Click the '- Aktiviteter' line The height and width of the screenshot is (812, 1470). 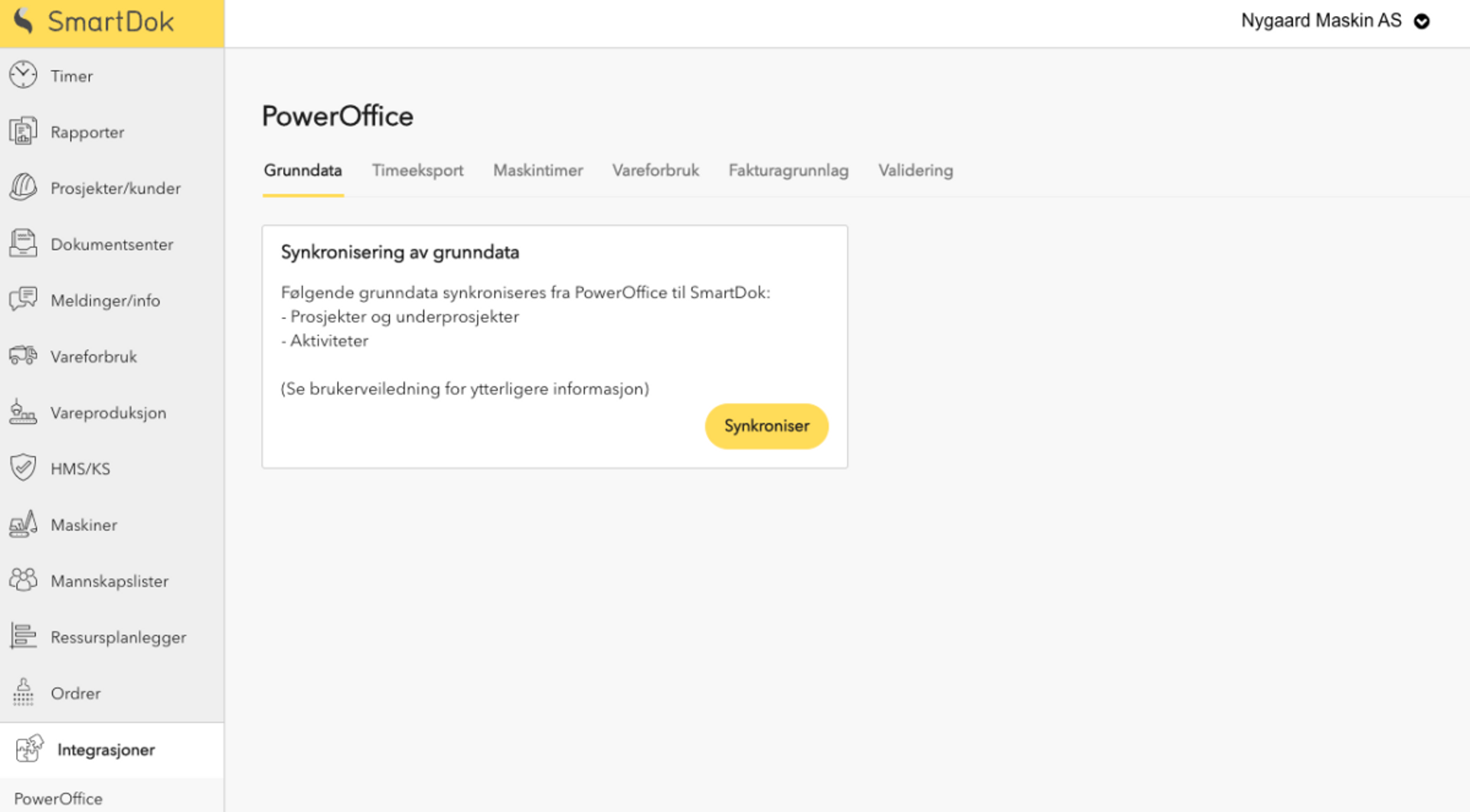(325, 341)
